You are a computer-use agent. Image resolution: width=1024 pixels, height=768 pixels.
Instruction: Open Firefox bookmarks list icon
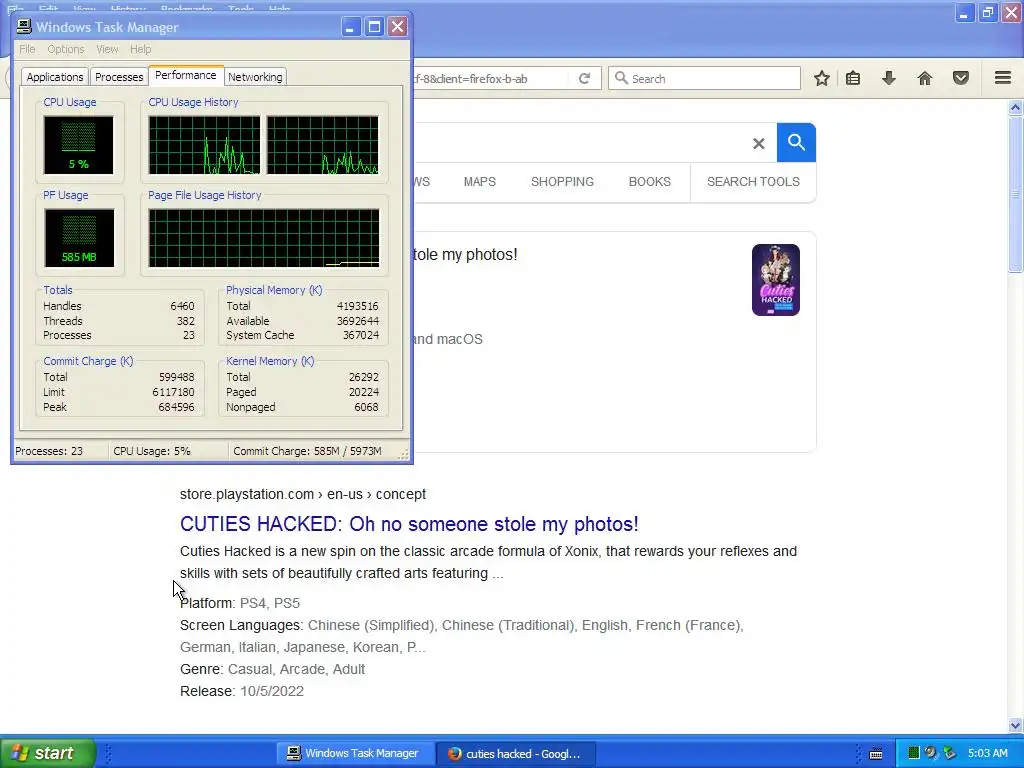pos(853,78)
